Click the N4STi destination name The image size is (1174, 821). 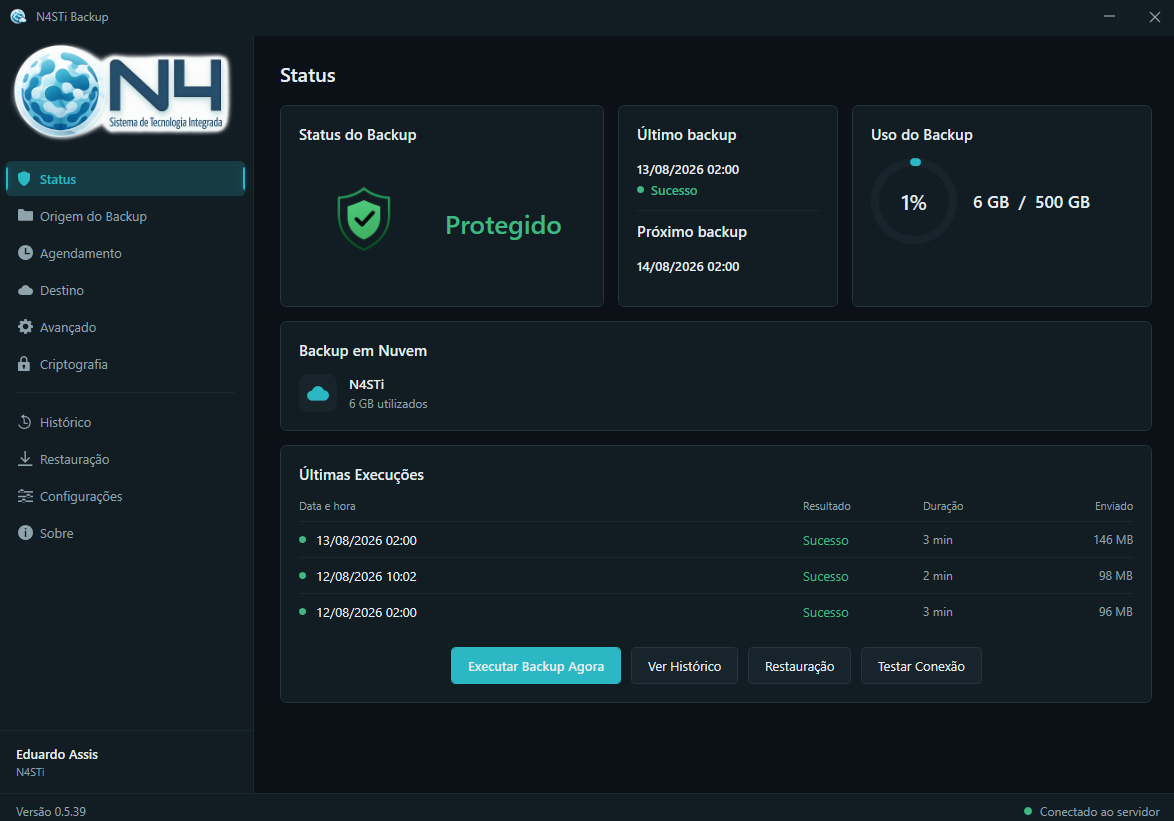click(367, 384)
